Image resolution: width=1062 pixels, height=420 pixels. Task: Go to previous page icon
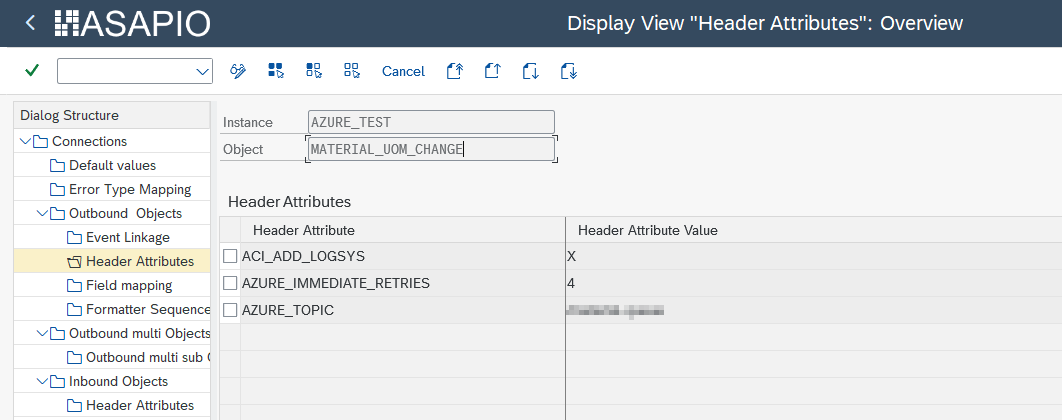pyautogui.click(x=492, y=70)
